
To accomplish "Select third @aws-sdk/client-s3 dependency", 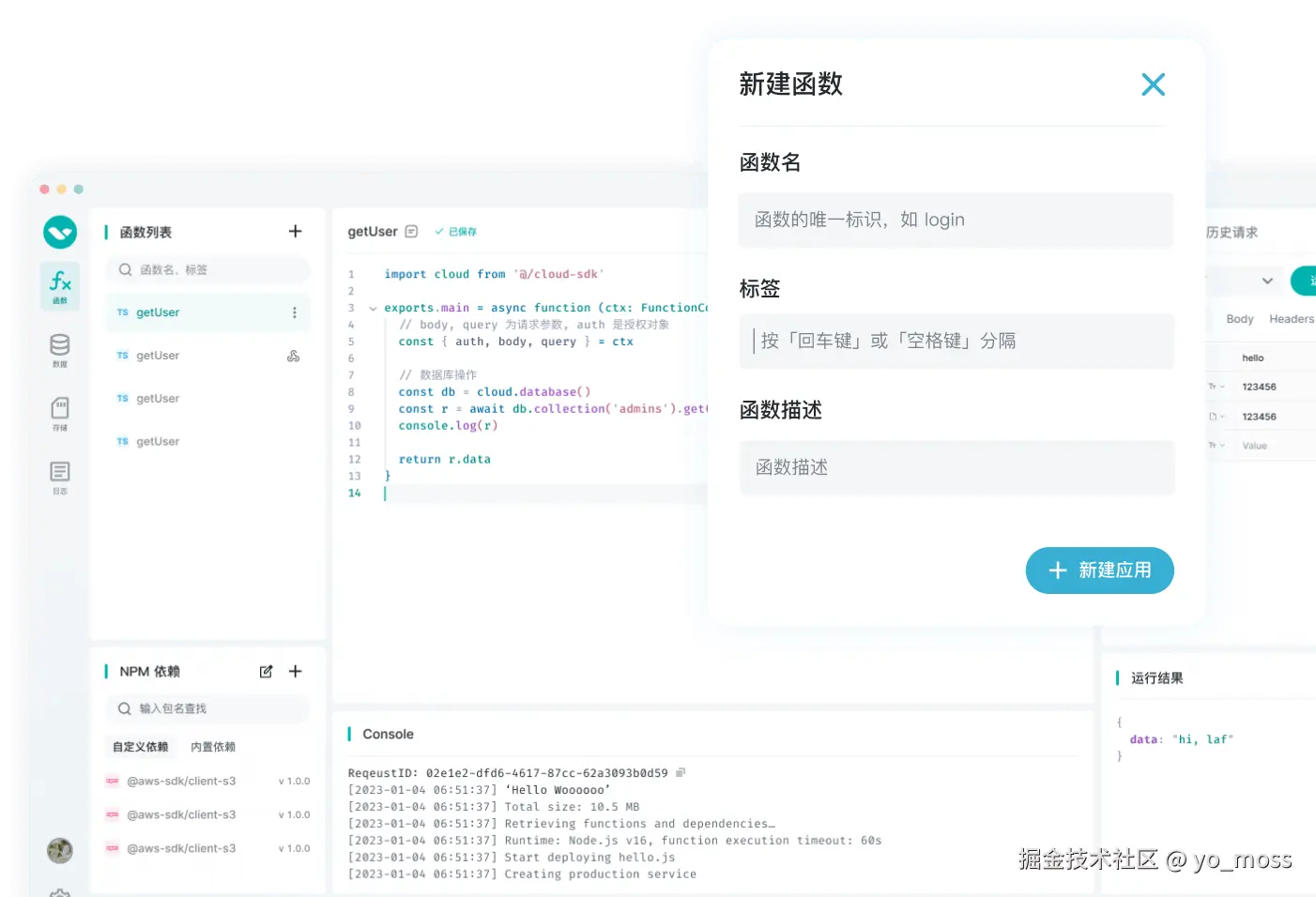I will click(207, 848).
